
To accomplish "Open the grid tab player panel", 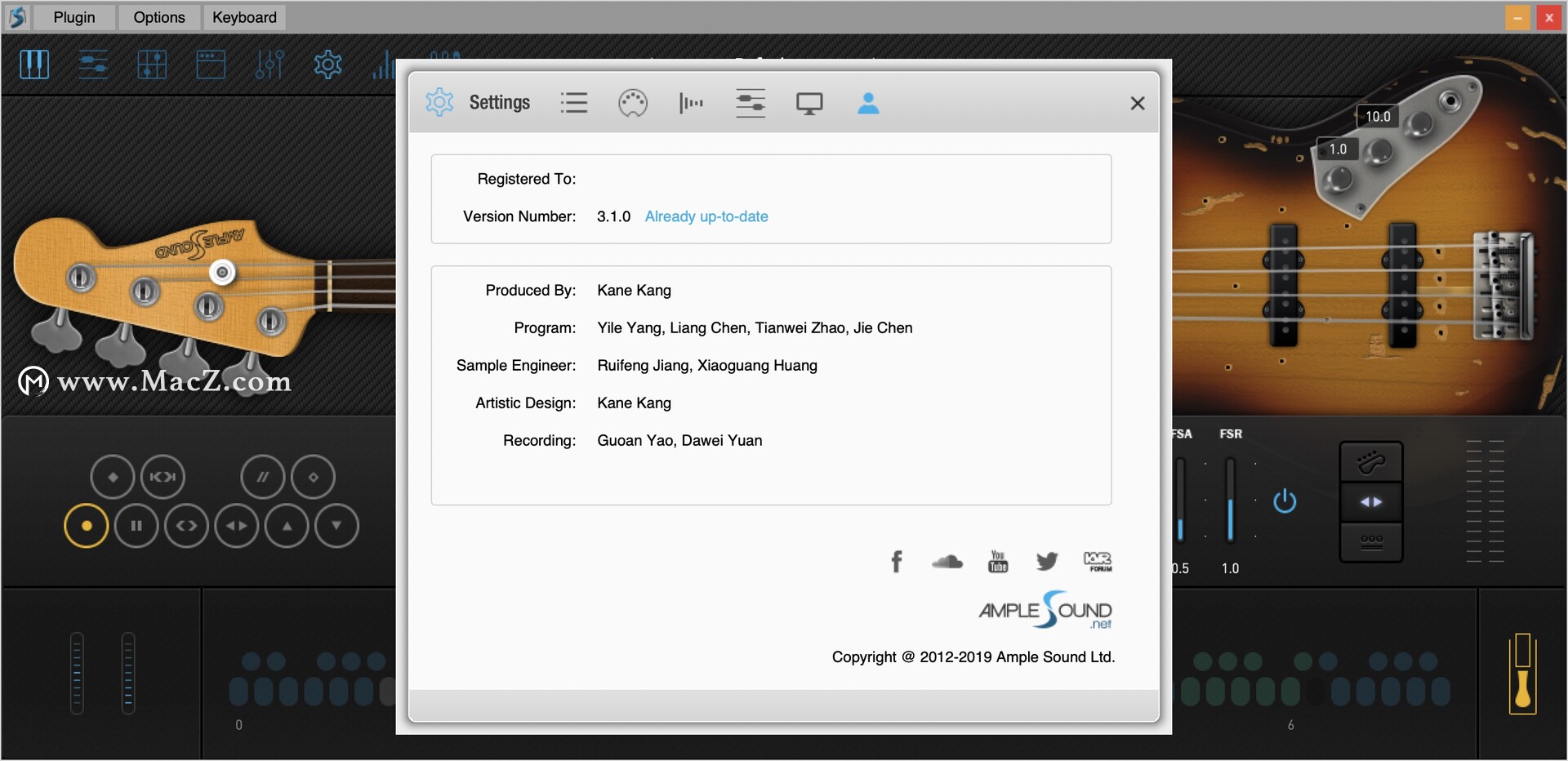I will 152,65.
